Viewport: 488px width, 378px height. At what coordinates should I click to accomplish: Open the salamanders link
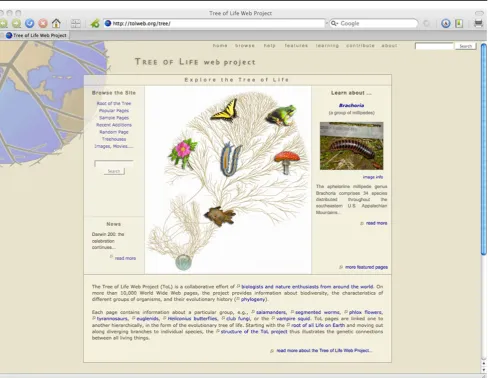271,312
